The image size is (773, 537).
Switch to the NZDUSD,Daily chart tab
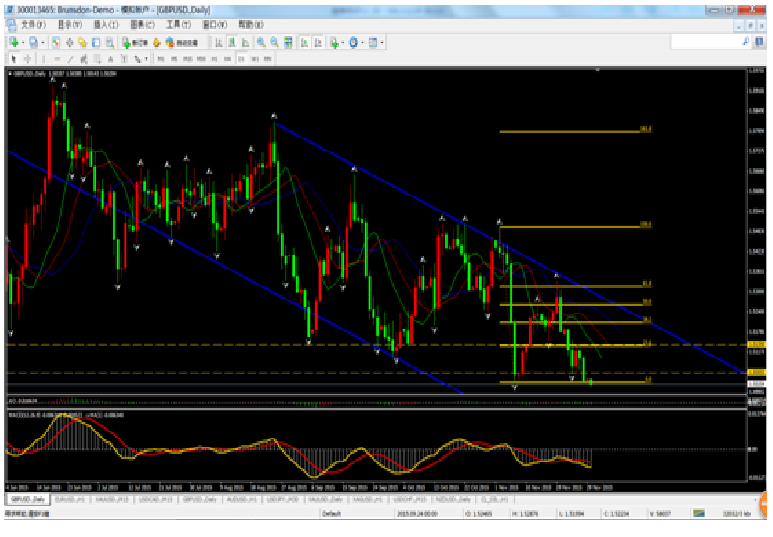coord(453,500)
